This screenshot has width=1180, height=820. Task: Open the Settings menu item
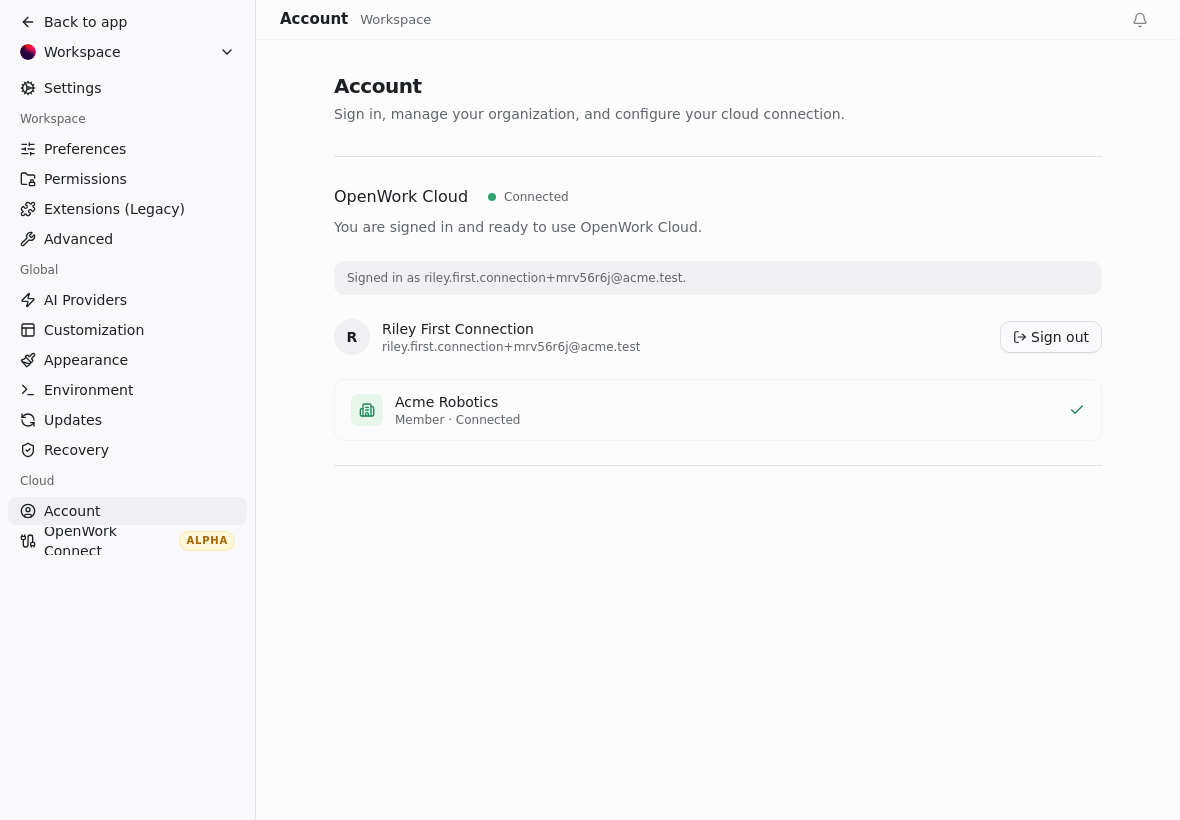click(x=127, y=88)
